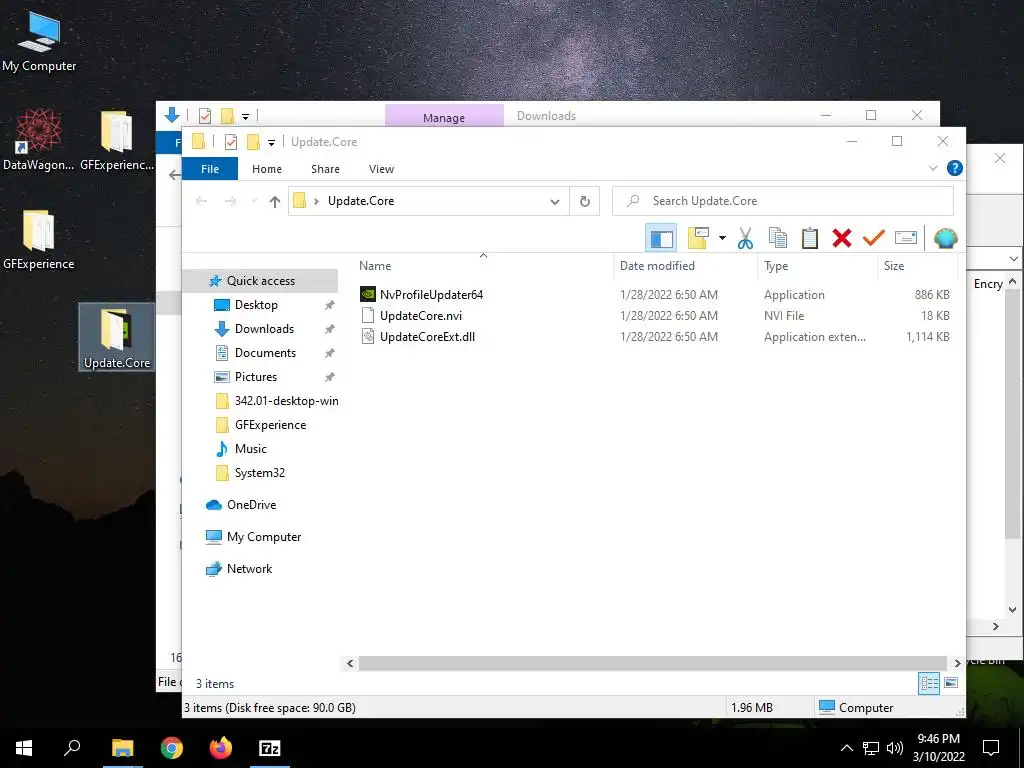The image size is (1024, 768).
Task: Expand the address bar history dropdown
Action: click(x=554, y=202)
